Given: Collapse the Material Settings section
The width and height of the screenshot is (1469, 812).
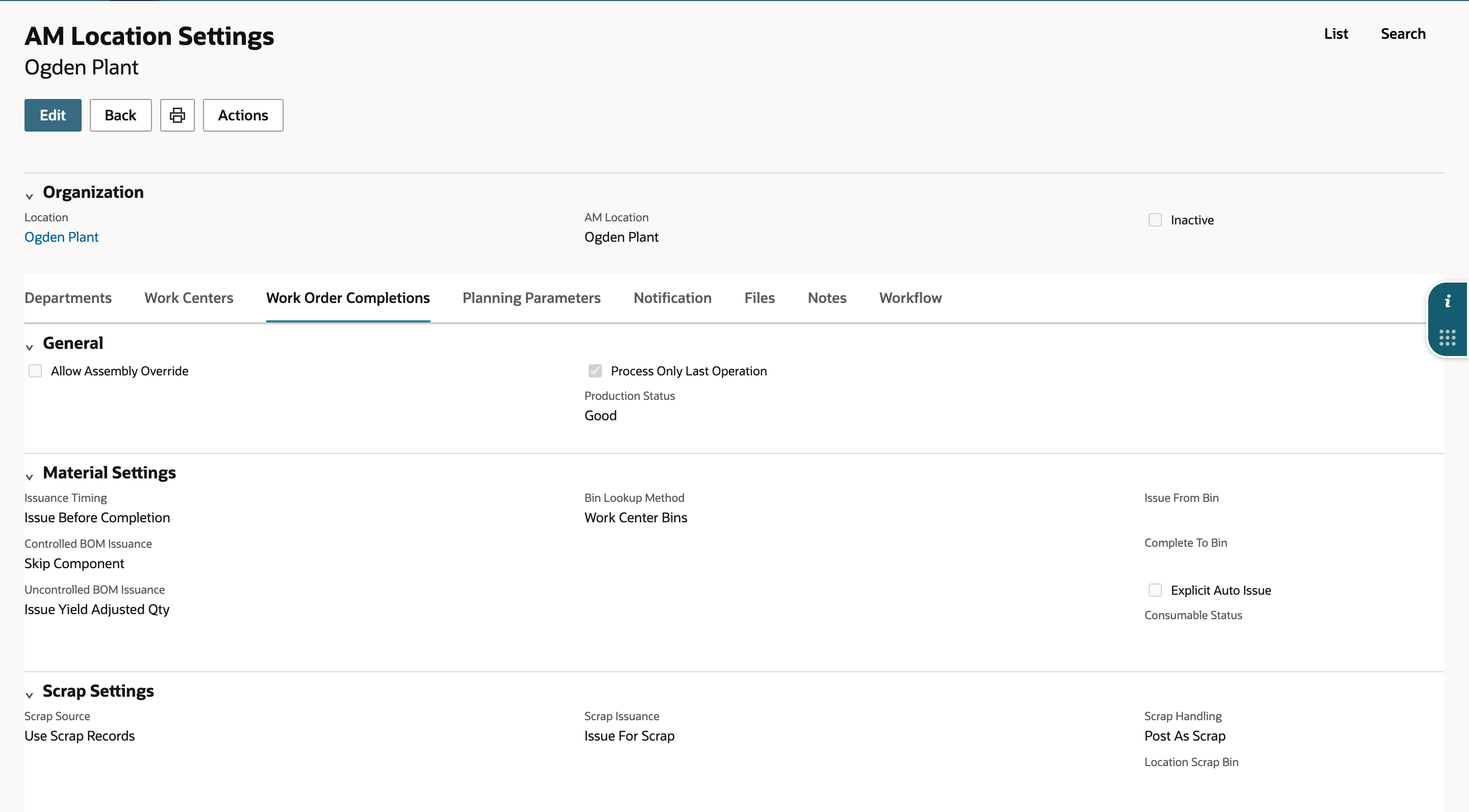Looking at the screenshot, I should click(30, 477).
